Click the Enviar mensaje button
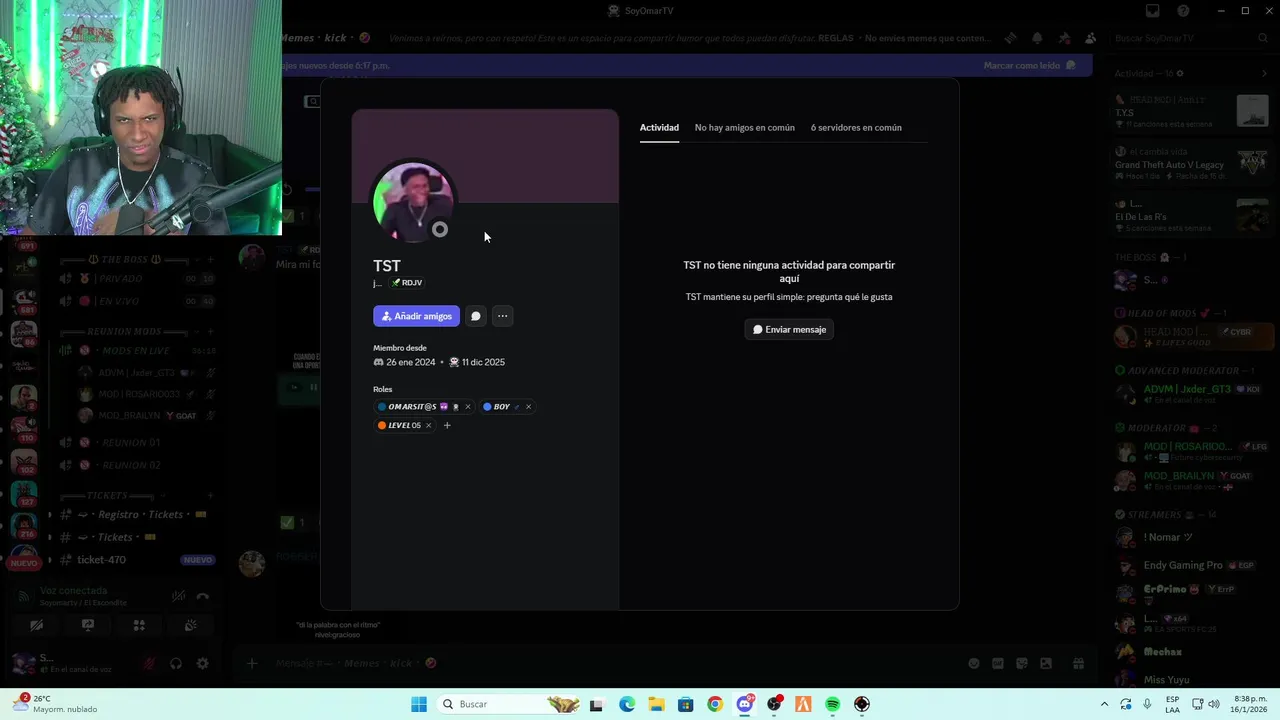Viewport: 1280px width, 720px height. pos(789,329)
